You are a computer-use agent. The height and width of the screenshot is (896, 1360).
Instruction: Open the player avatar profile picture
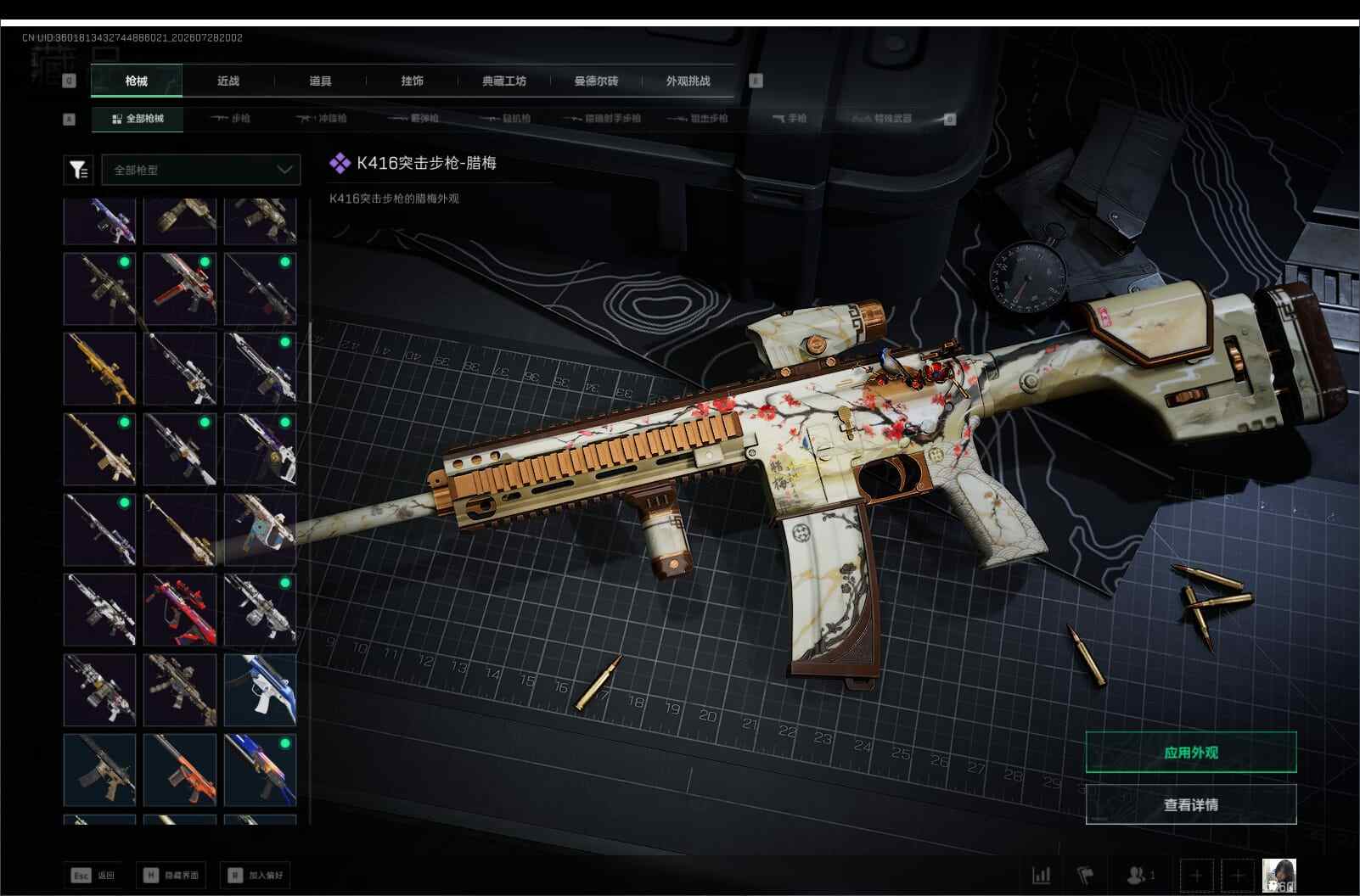[x=1279, y=875]
